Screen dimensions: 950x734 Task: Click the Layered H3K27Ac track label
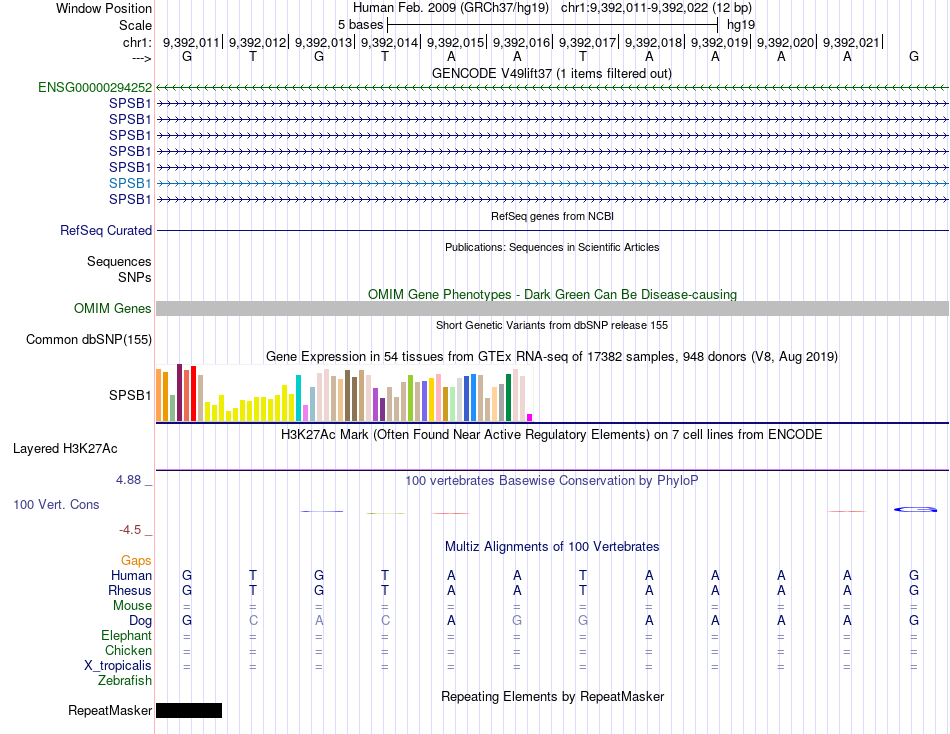tap(65, 449)
